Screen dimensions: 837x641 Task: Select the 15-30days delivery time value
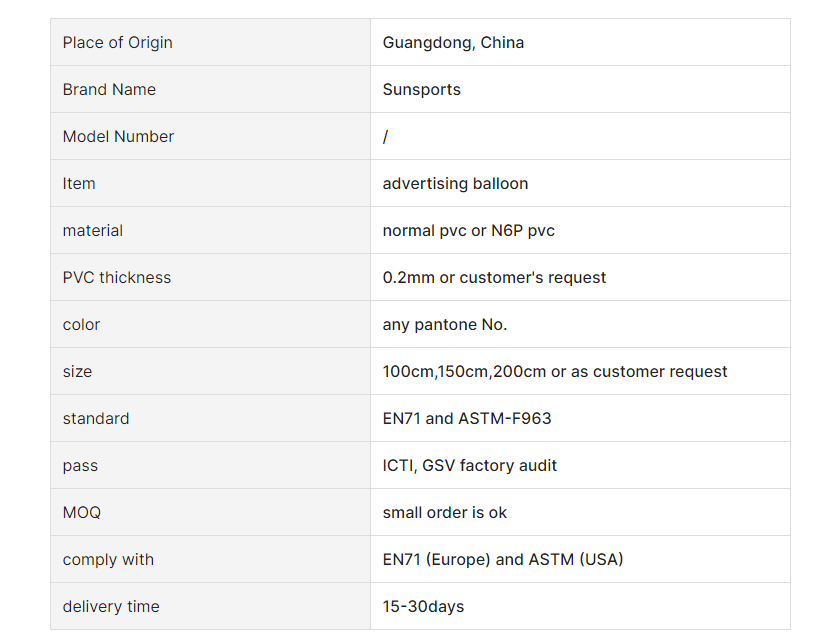(423, 606)
